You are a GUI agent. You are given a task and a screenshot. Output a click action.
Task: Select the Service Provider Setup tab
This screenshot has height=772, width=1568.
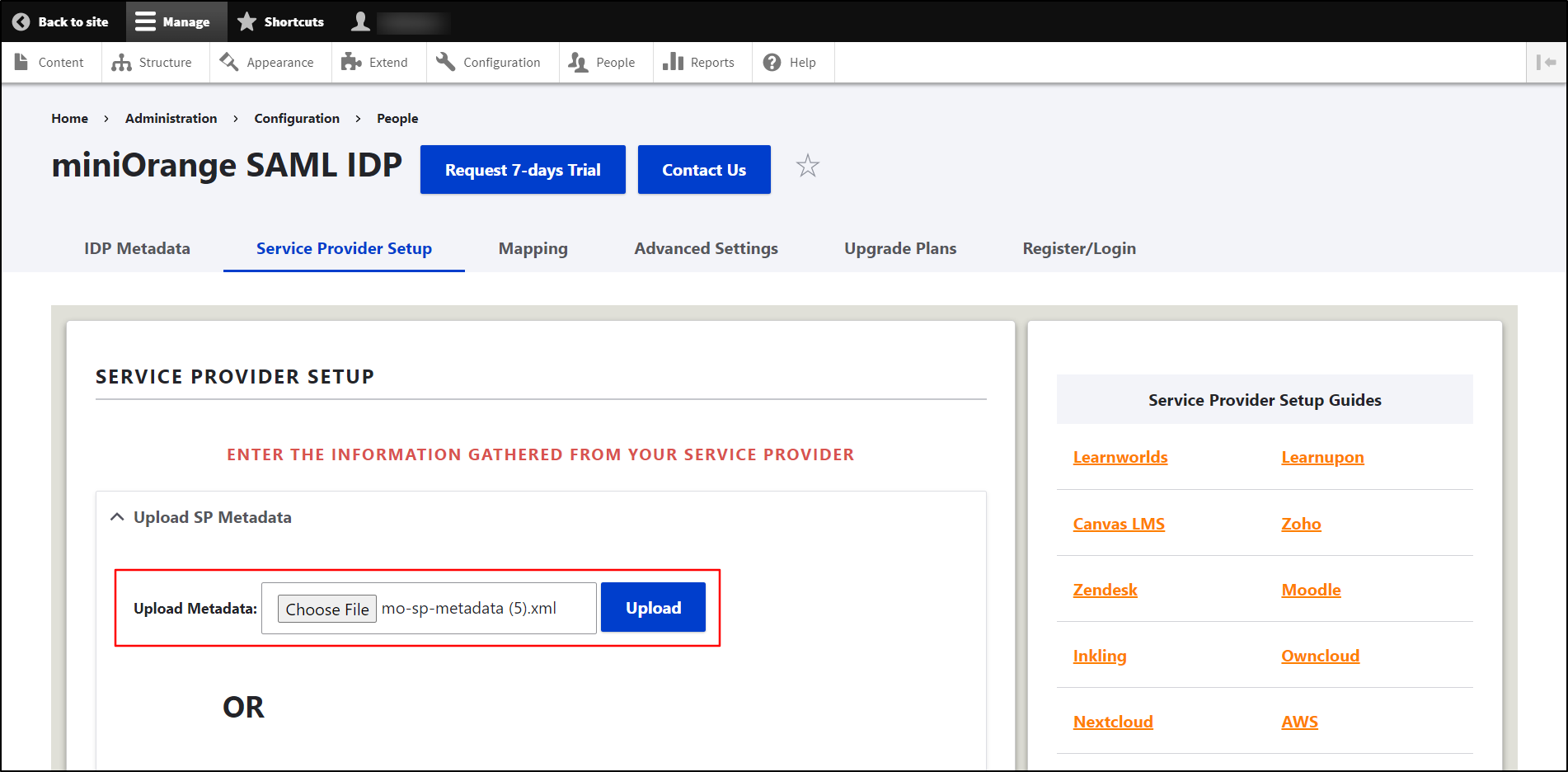click(344, 248)
